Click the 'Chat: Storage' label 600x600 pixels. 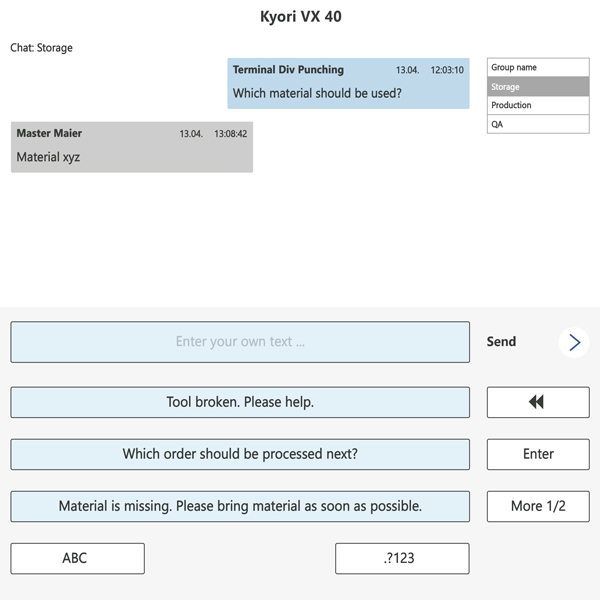click(42, 48)
